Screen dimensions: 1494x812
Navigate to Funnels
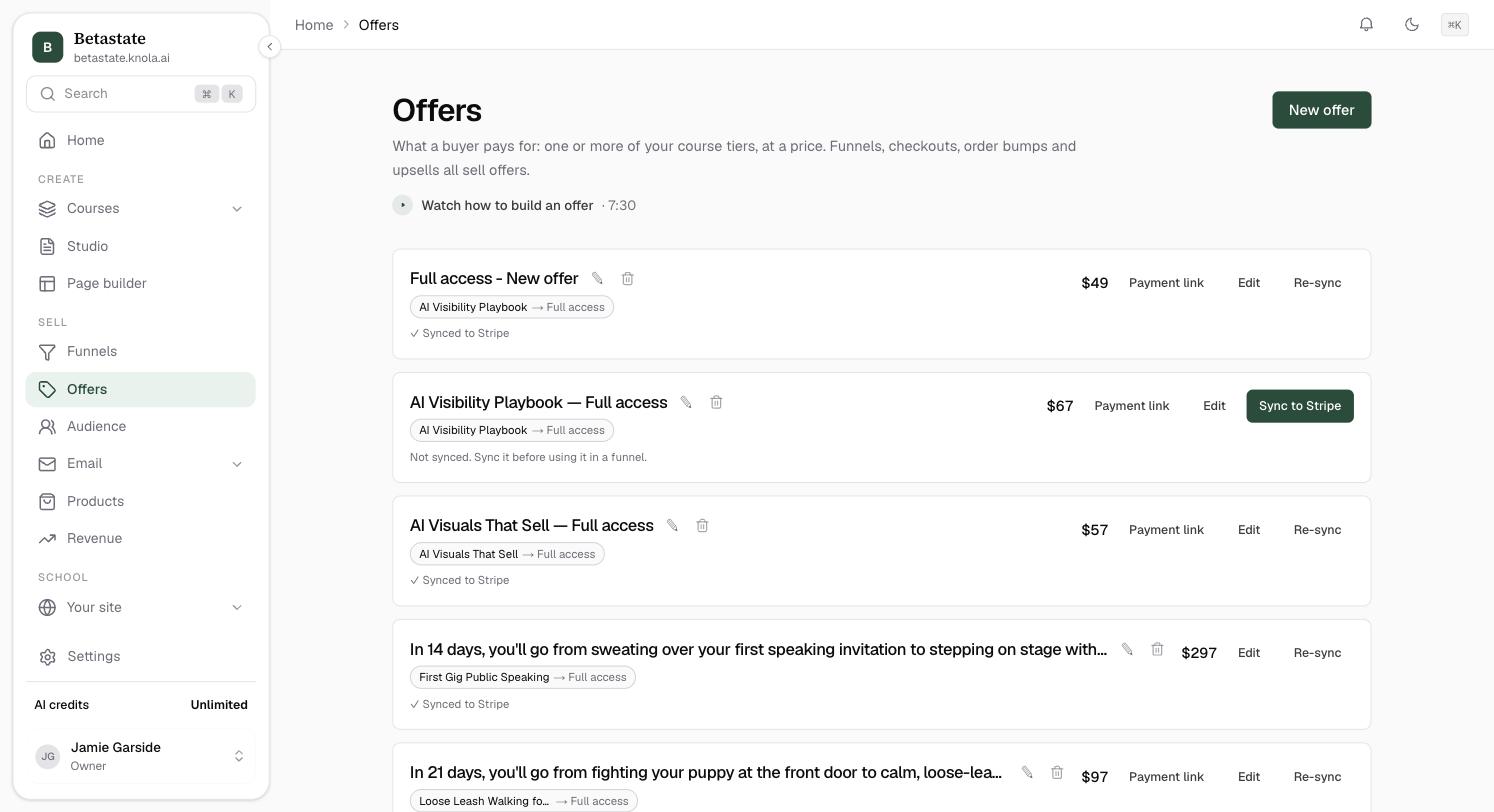[141, 352]
